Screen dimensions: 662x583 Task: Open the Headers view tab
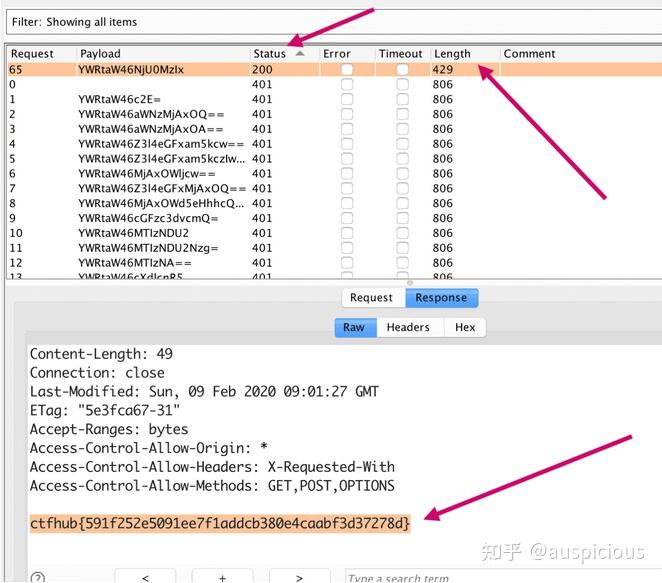point(408,327)
